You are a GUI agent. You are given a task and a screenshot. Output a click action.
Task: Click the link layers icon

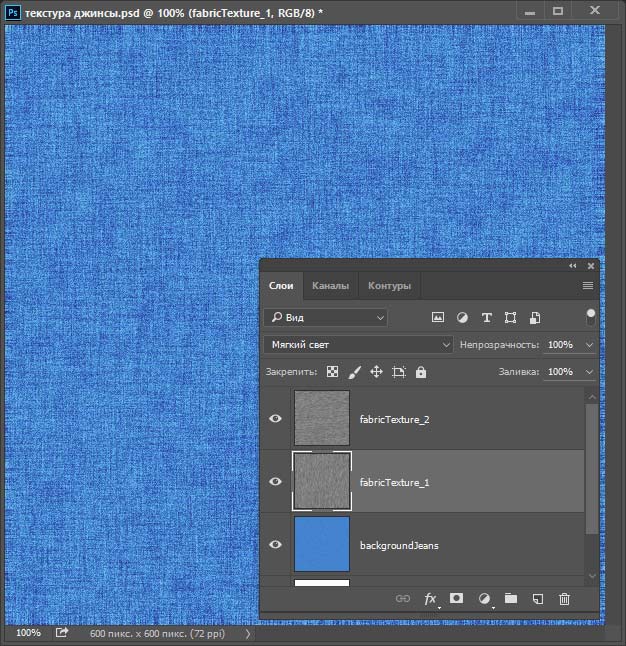pyautogui.click(x=403, y=598)
